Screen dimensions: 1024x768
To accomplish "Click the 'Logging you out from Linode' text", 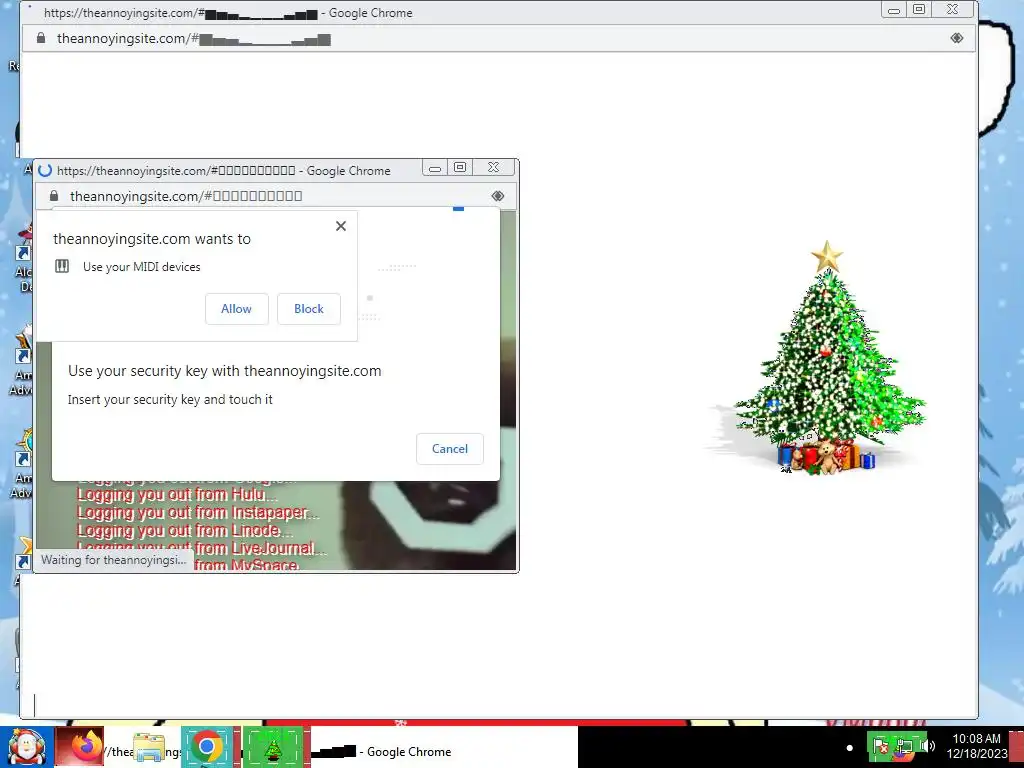I will [185, 531].
